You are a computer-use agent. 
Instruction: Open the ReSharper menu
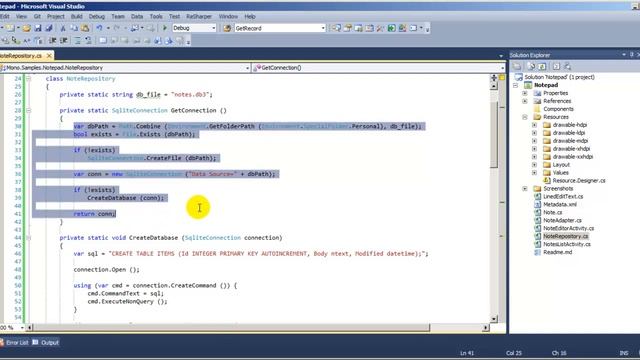(199, 16)
